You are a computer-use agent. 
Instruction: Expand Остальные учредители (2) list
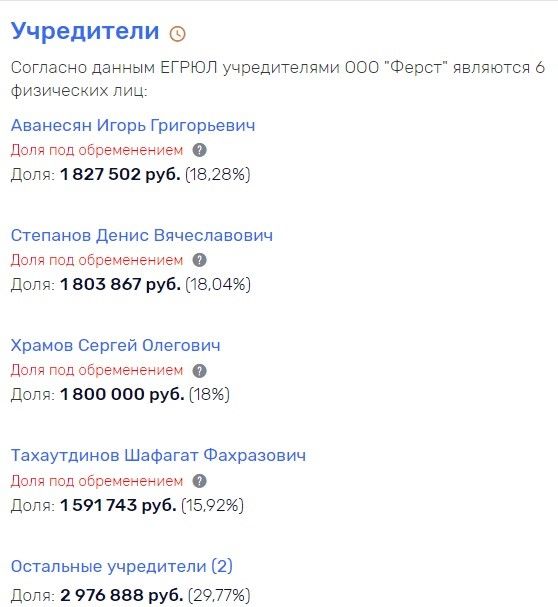click(x=122, y=566)
